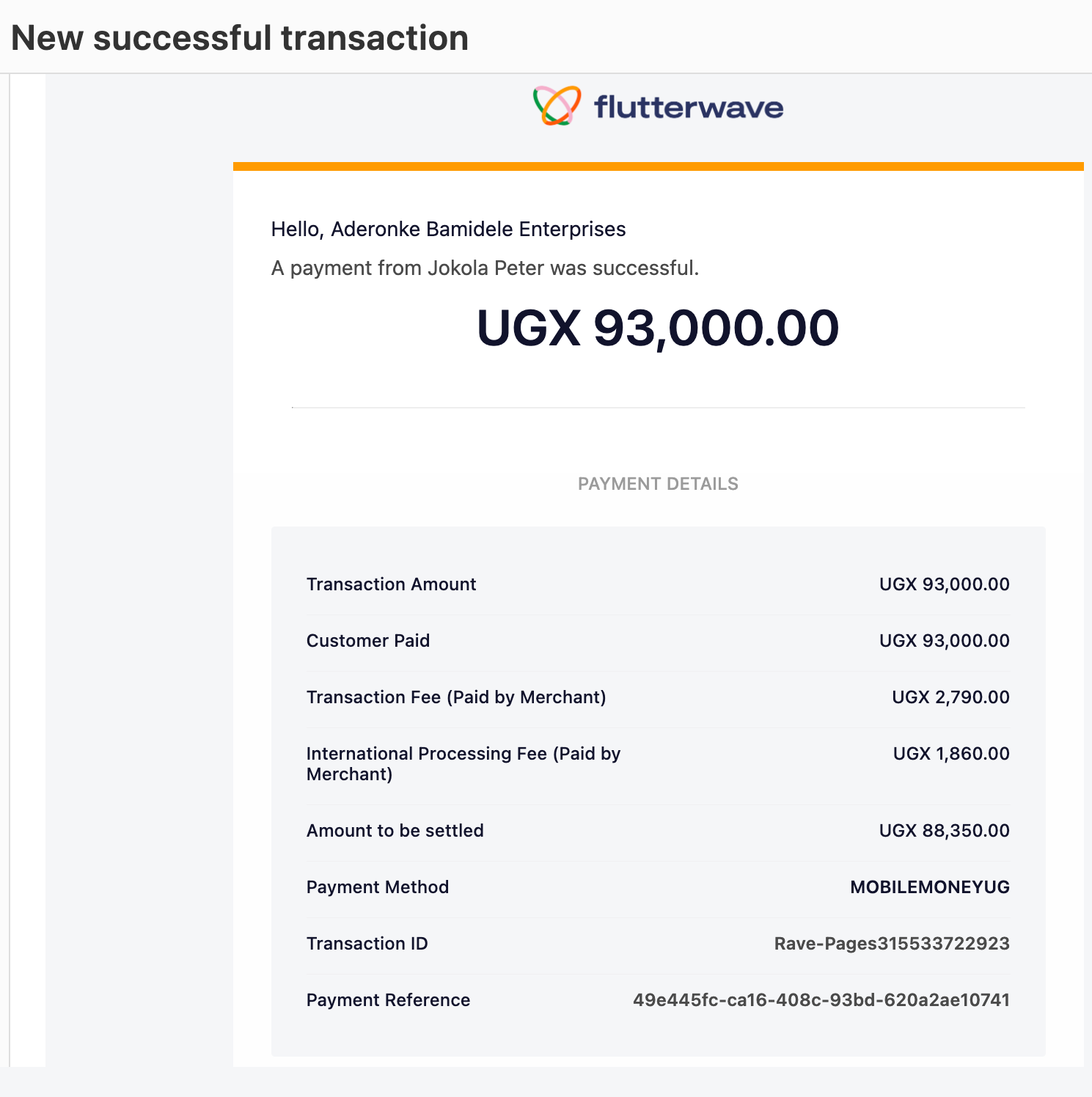Select the large UGX 93,000.00 amount

658,327
